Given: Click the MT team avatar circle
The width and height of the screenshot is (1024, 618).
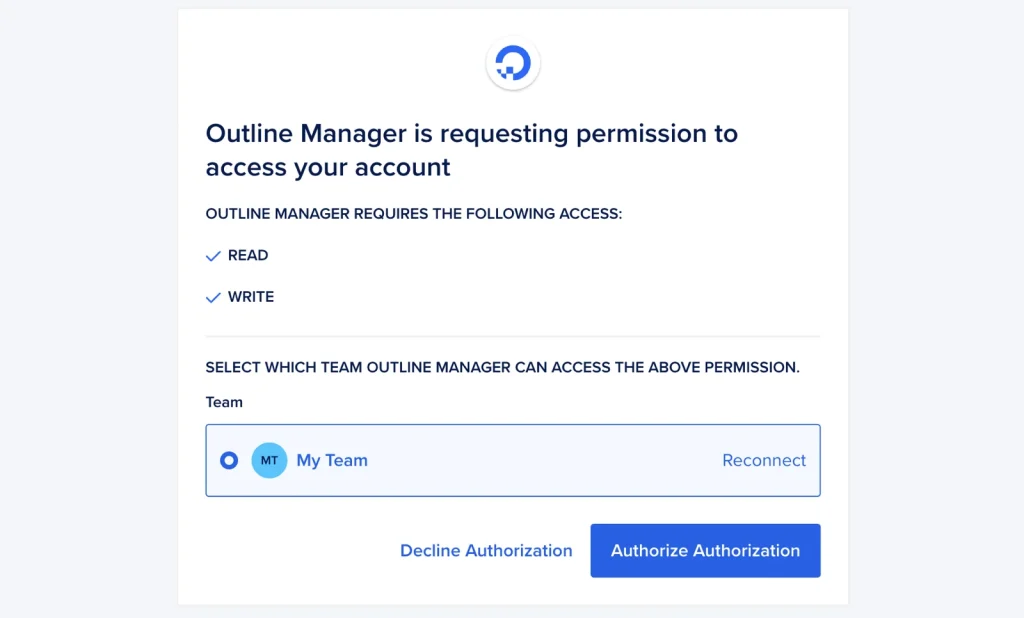Looking at the screenshot, I should (269, 461).
